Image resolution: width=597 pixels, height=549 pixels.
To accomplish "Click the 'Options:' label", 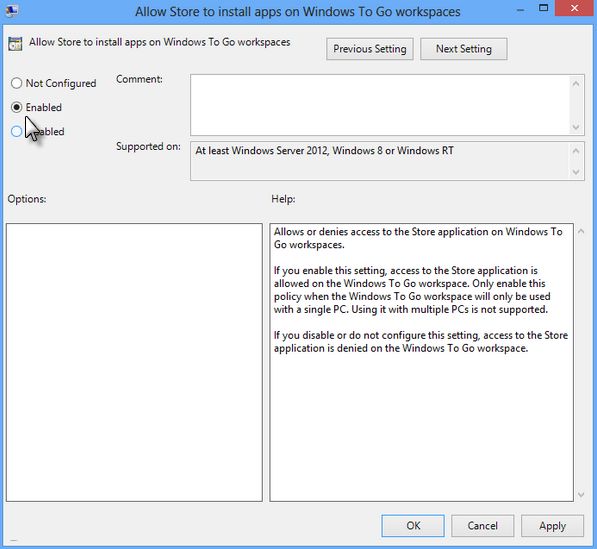I will tap(27, 199).
